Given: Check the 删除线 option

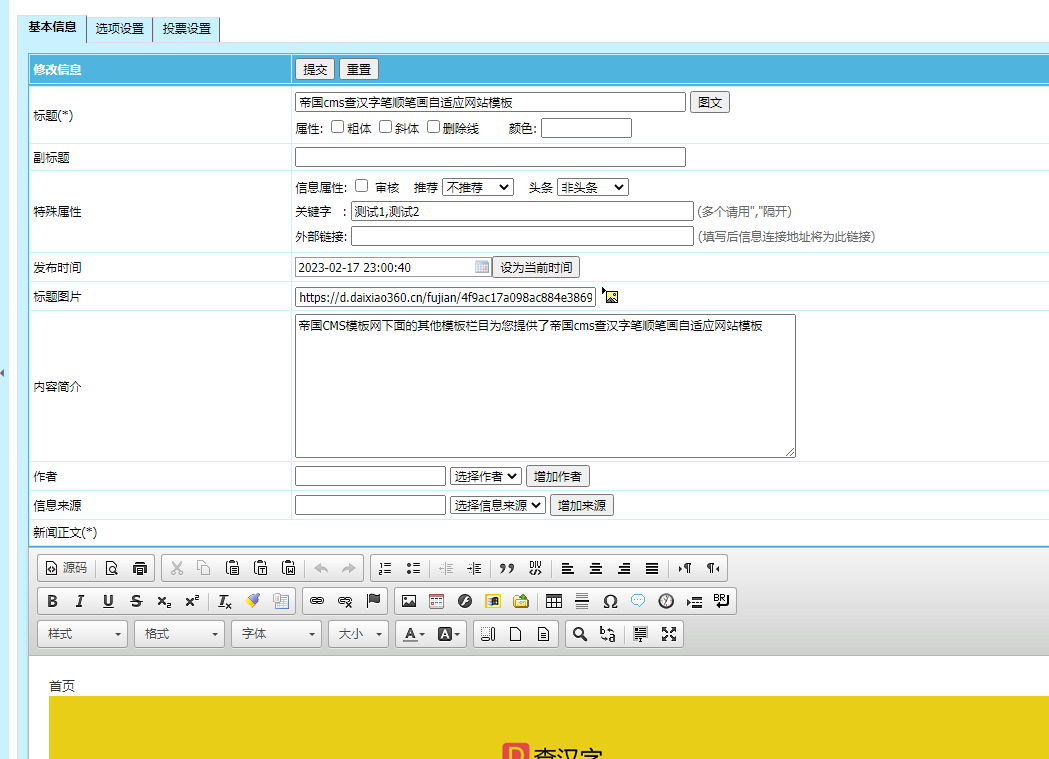Looking at the screenshot, I should [x=434, y=127].
